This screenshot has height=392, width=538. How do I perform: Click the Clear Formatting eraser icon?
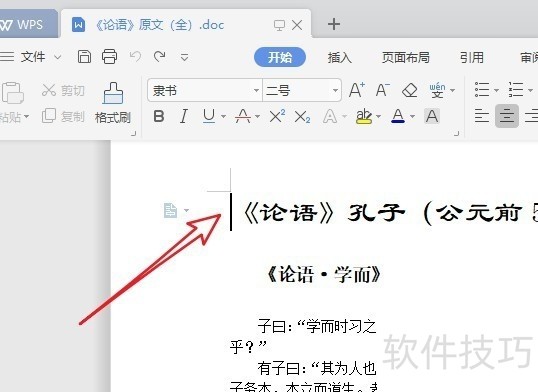pos(409,91)
